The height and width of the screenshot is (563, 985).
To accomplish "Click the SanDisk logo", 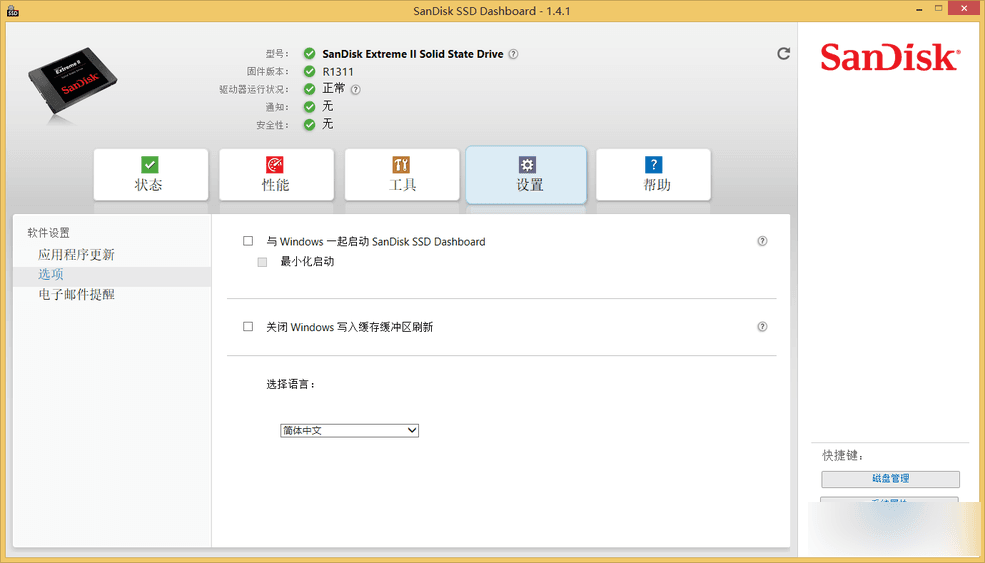I will click(890, 57).
